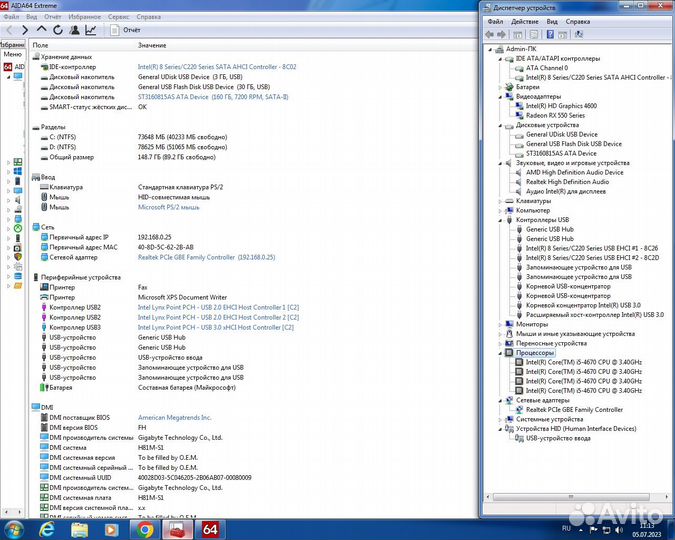The height and width of the screenshot is (540, 675).
Task: Open Справка menu in AIDA64
Action: tap(149, 17)
